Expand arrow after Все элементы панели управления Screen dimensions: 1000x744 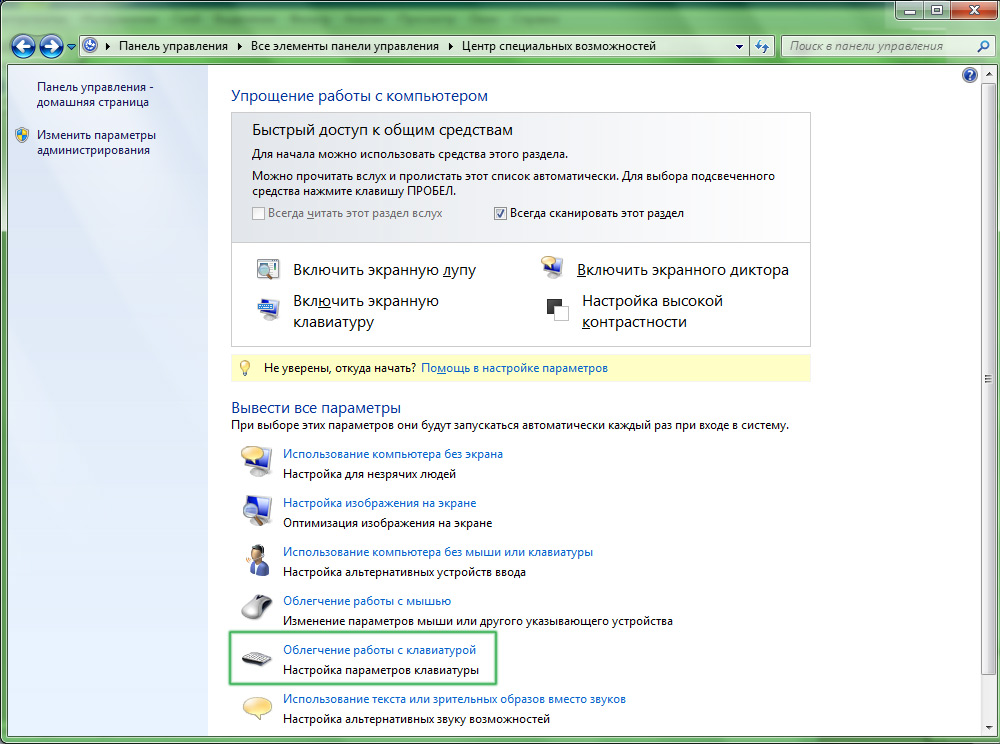coord(450,46)
